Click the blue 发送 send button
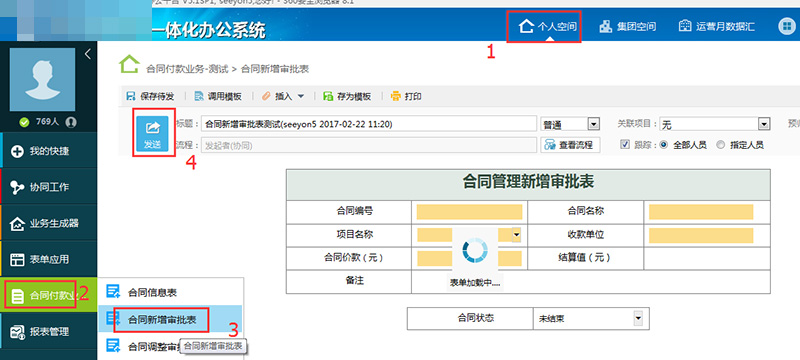800x360 pixels. pyautogui.click(x=153, y=134)
